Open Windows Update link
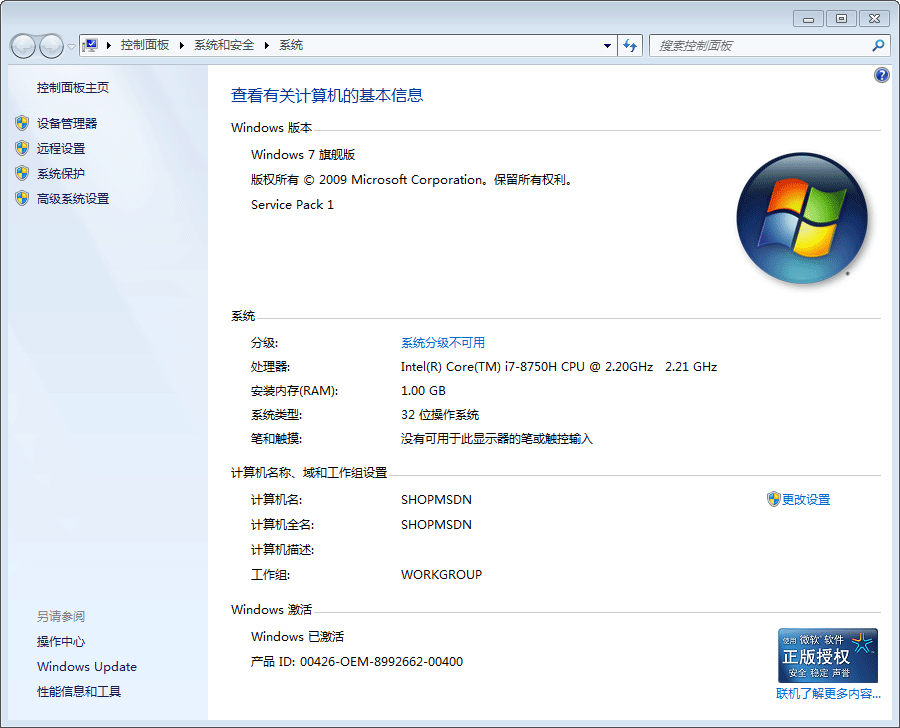This screenshot has width=900, height=728. [87, 666]
